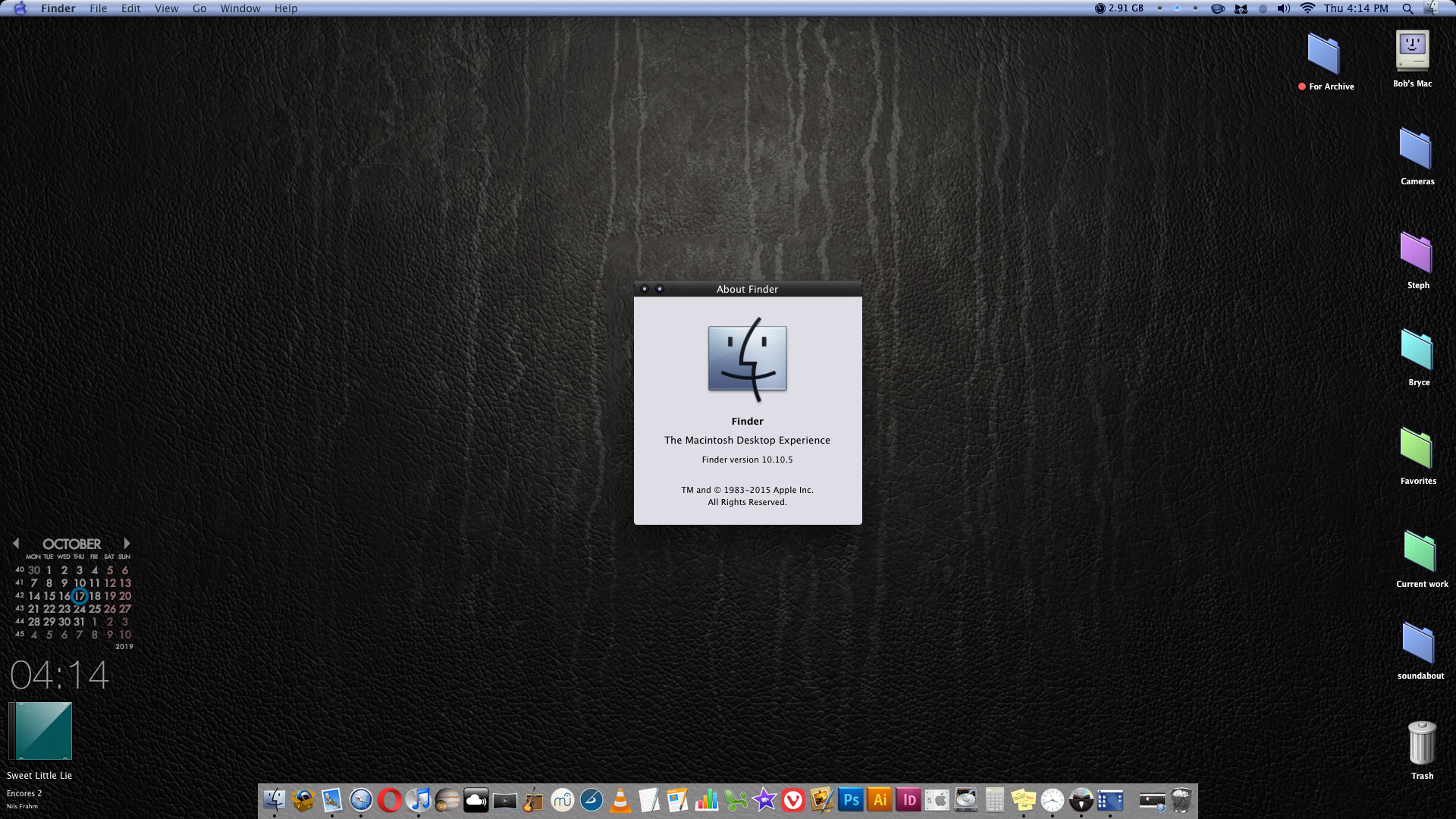Click the circled date 17 in calendar

coord(80,596)
